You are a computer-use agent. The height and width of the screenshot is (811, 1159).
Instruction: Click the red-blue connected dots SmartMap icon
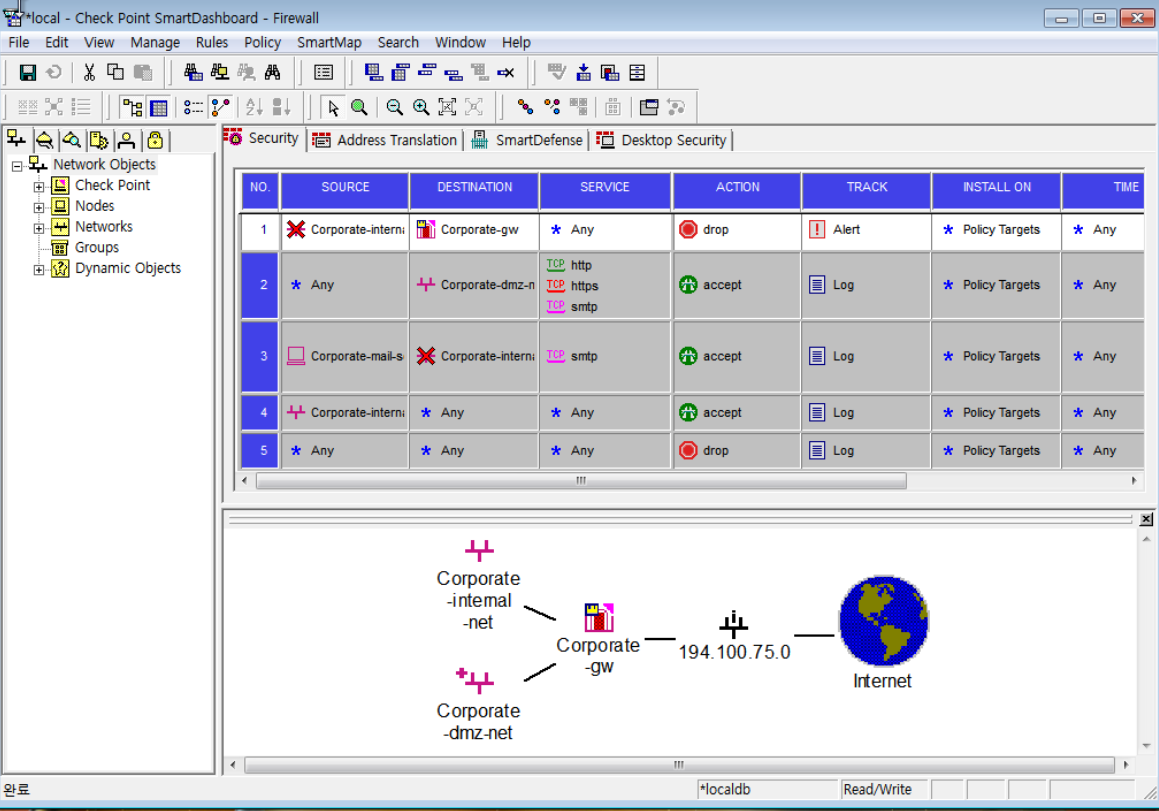(x=526, y=107)
